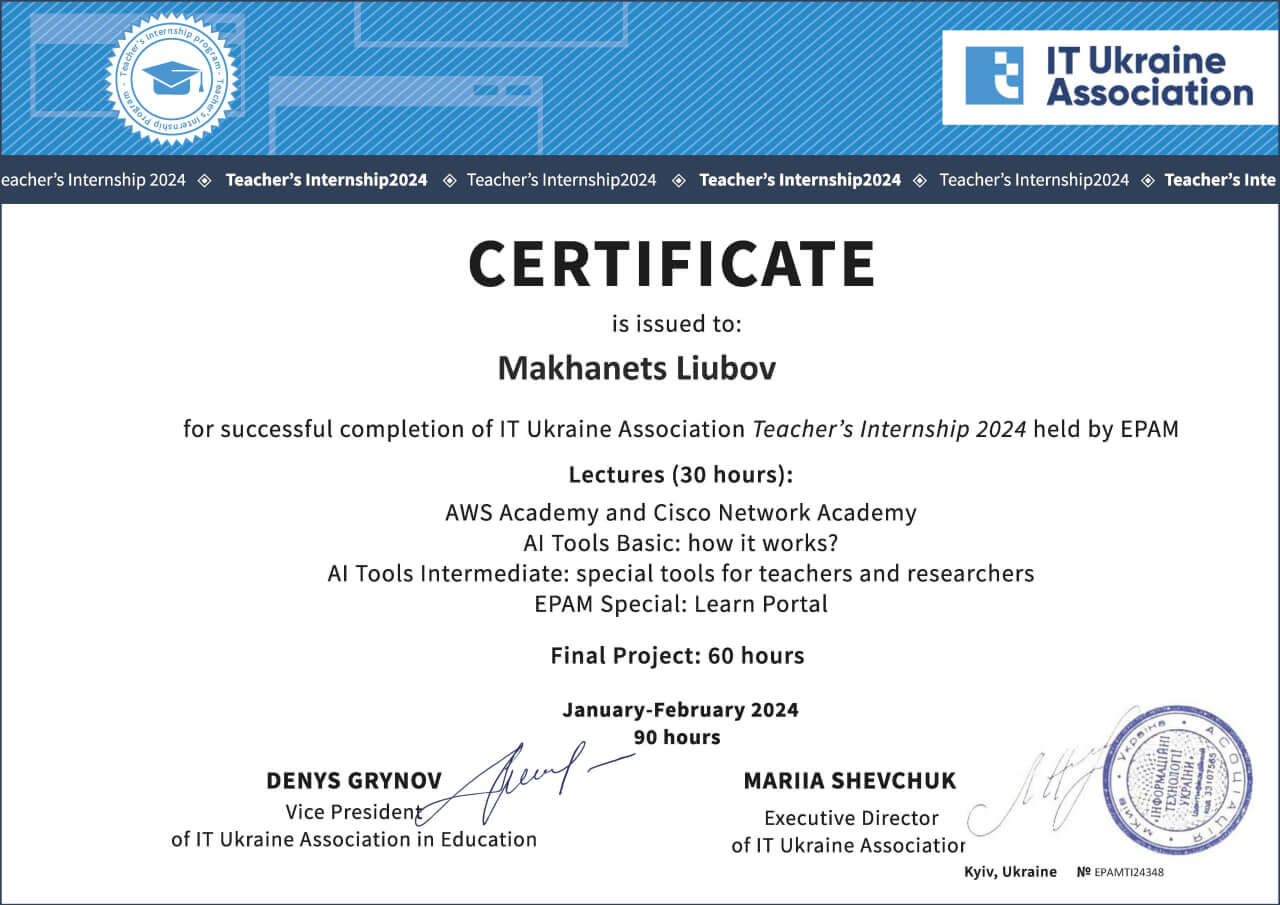
Task: Click the 'is issued to:' line
Action: click(677, 324)
